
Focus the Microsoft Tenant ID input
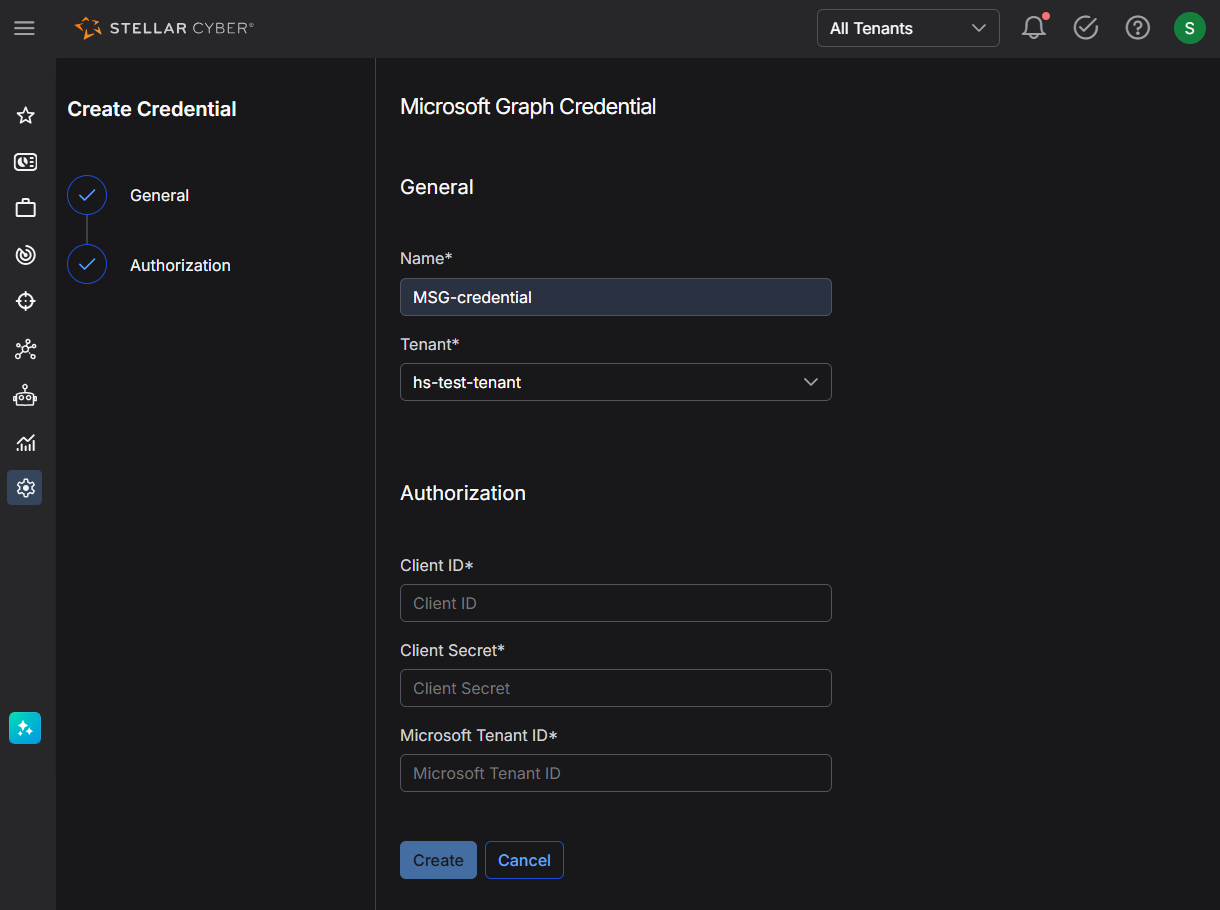point(616,773)
